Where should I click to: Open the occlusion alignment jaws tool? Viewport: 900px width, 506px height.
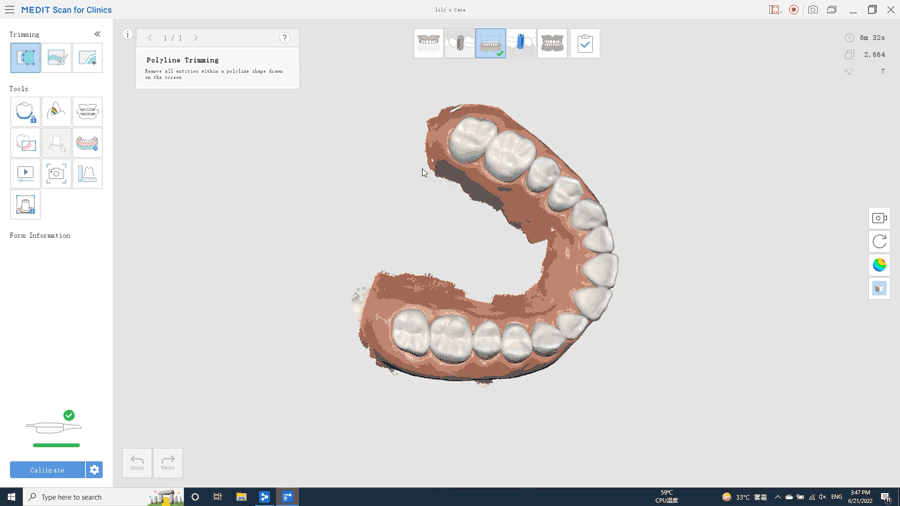click(x=87, y=112)
